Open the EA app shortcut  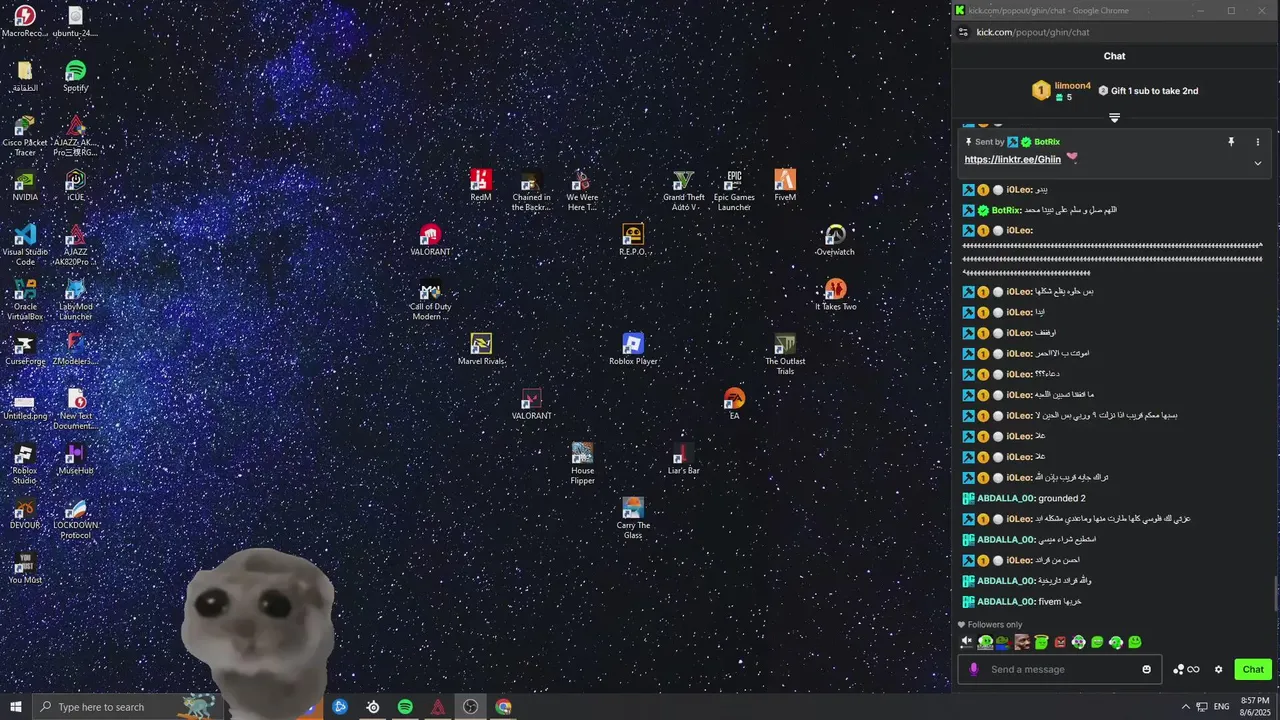(x=734, y=404)
